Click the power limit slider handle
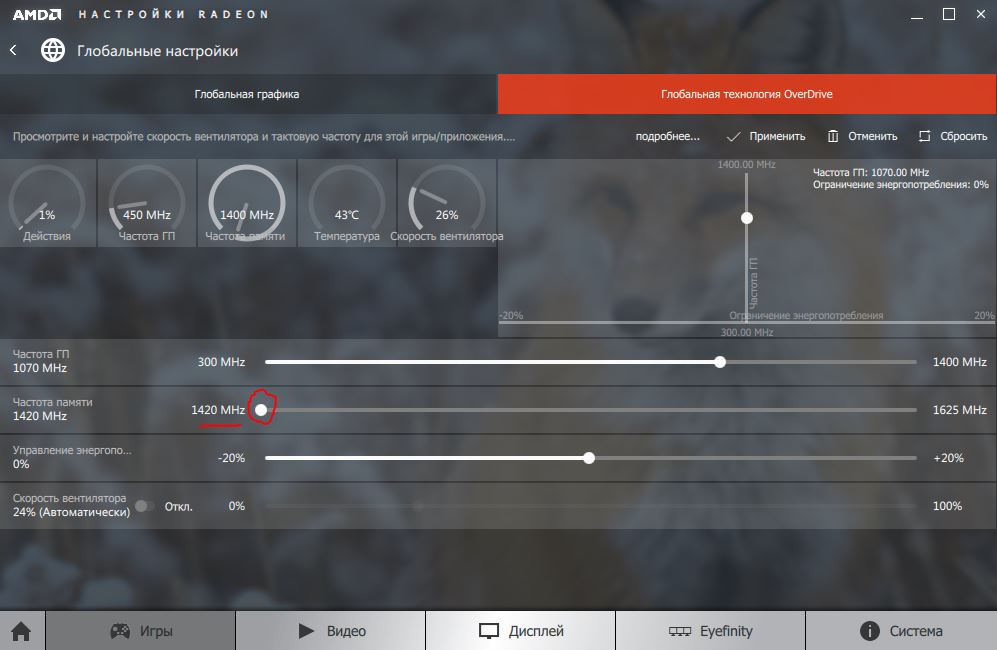The width and height of the screenshot is (997, 650). tap(589, 458)
